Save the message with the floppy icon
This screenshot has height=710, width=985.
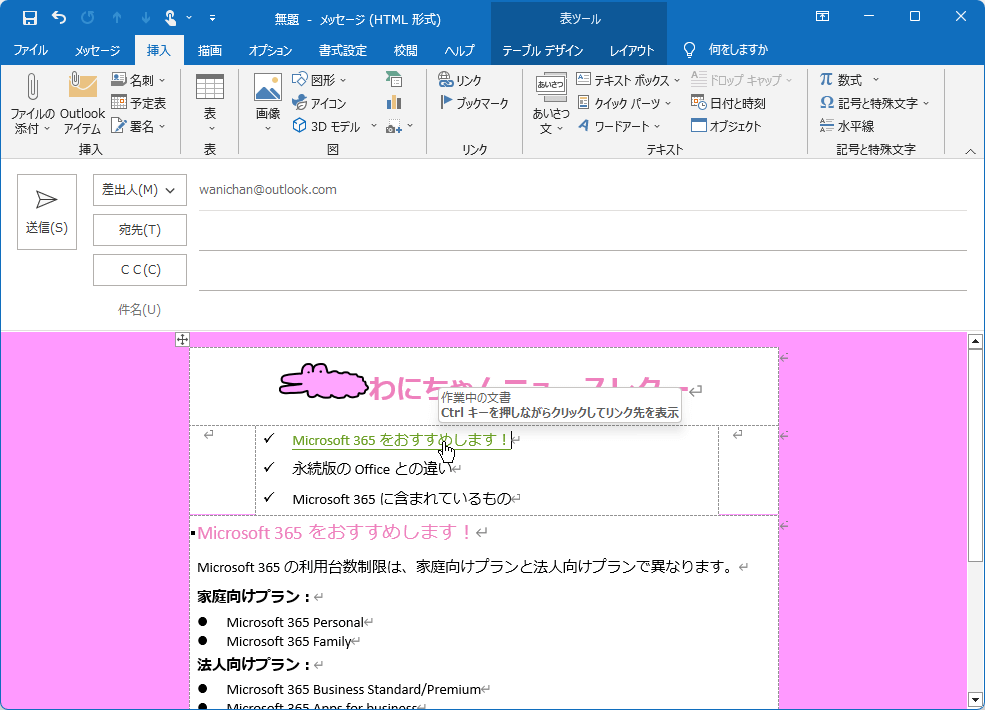(x=30, y=18)
